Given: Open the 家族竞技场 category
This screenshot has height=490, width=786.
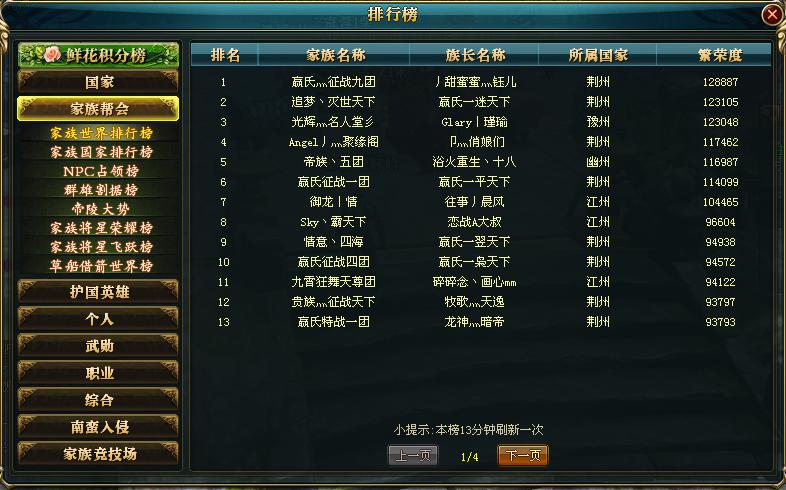Looking at the screenshot, I should [98, 454].
